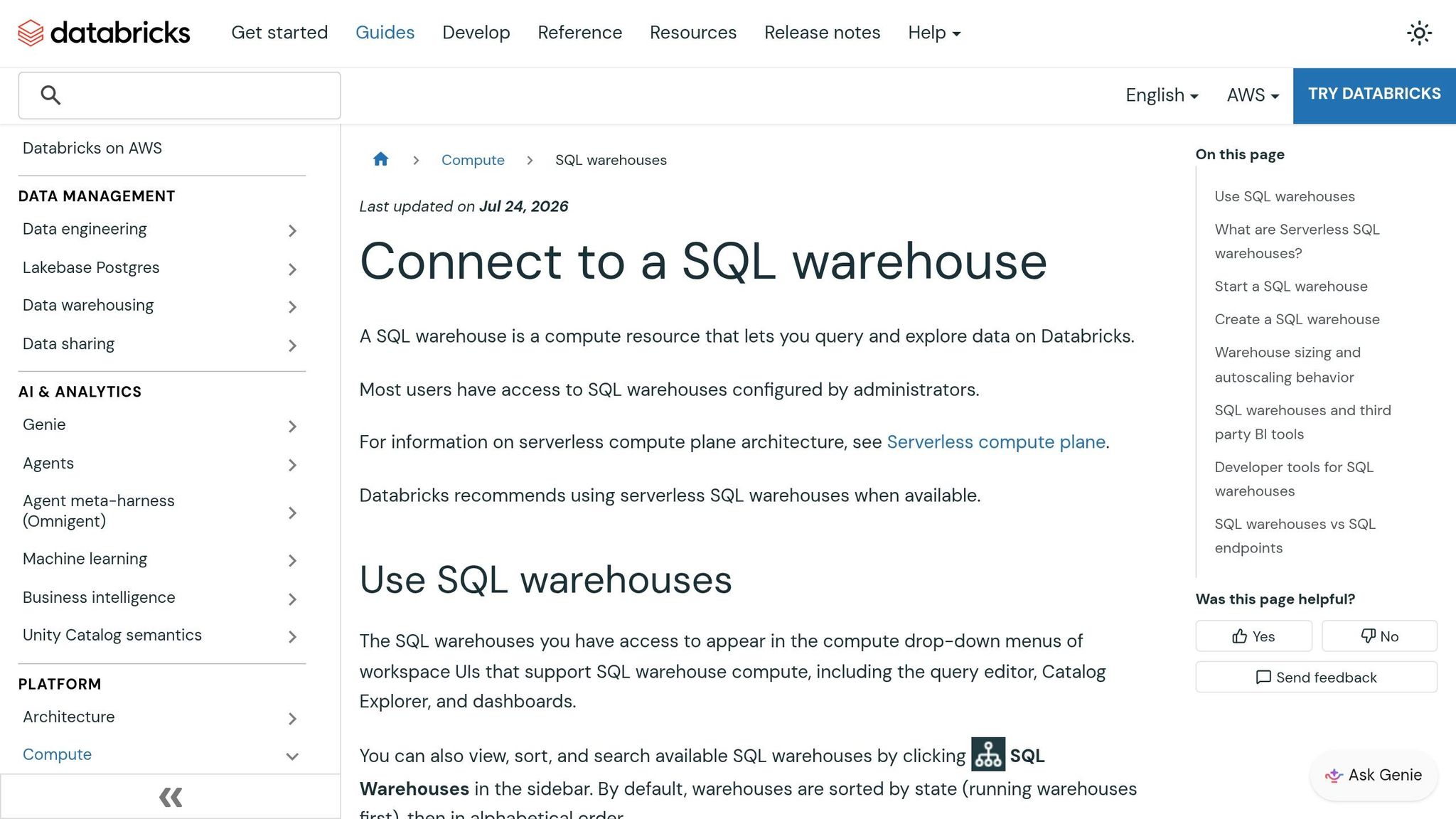This screenshot has width=1456, height=819.
Task: Open Guides menu item
Action: click(x=385, y=33)
